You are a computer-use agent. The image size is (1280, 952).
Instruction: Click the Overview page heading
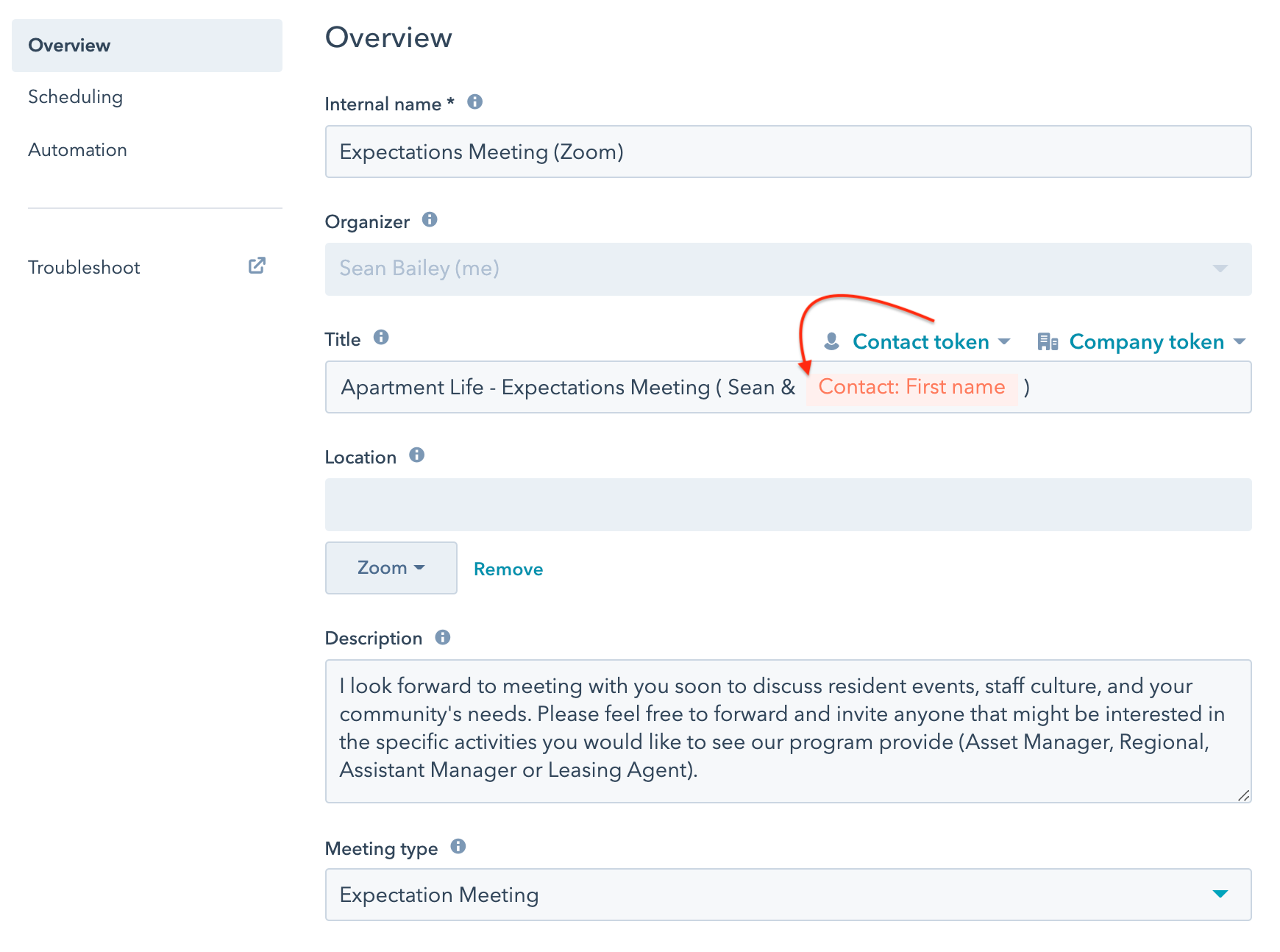coord(389,38)
